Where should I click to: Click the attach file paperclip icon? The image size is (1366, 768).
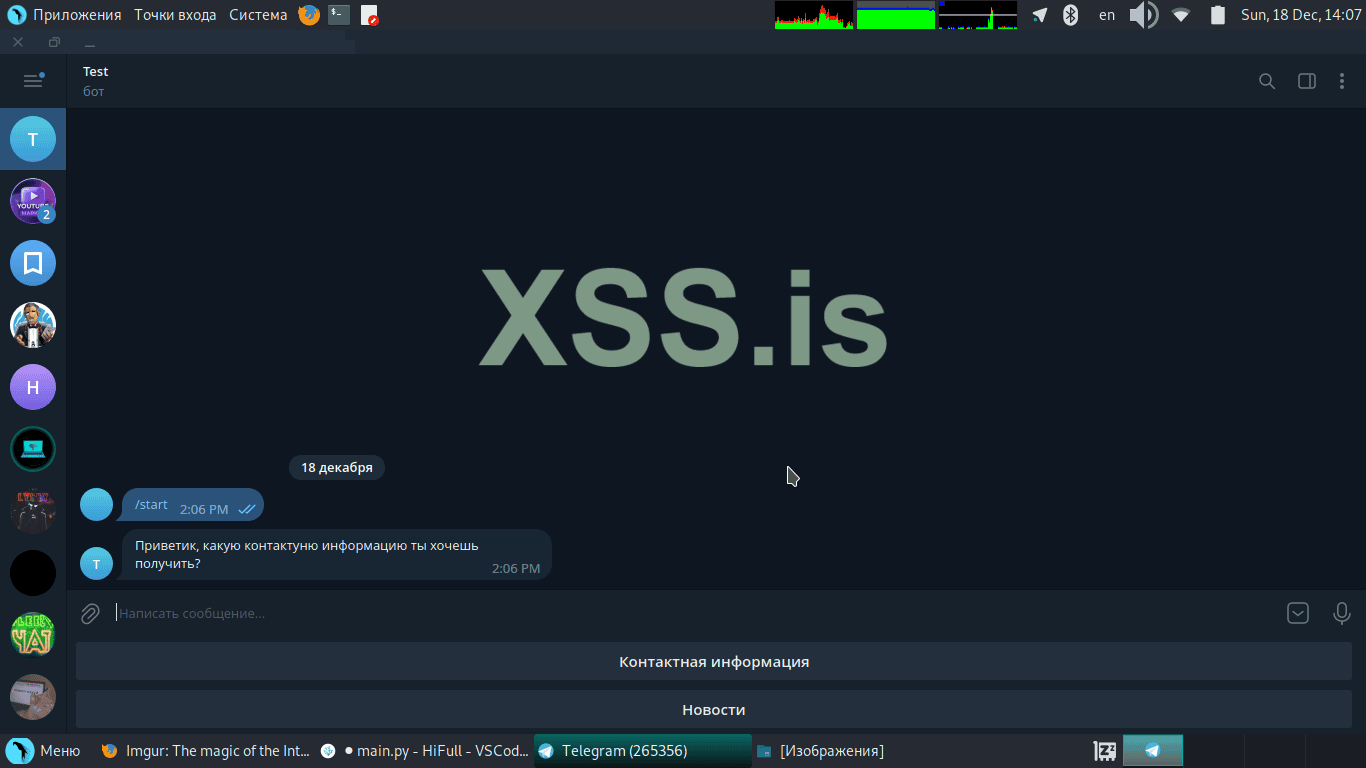90,613
